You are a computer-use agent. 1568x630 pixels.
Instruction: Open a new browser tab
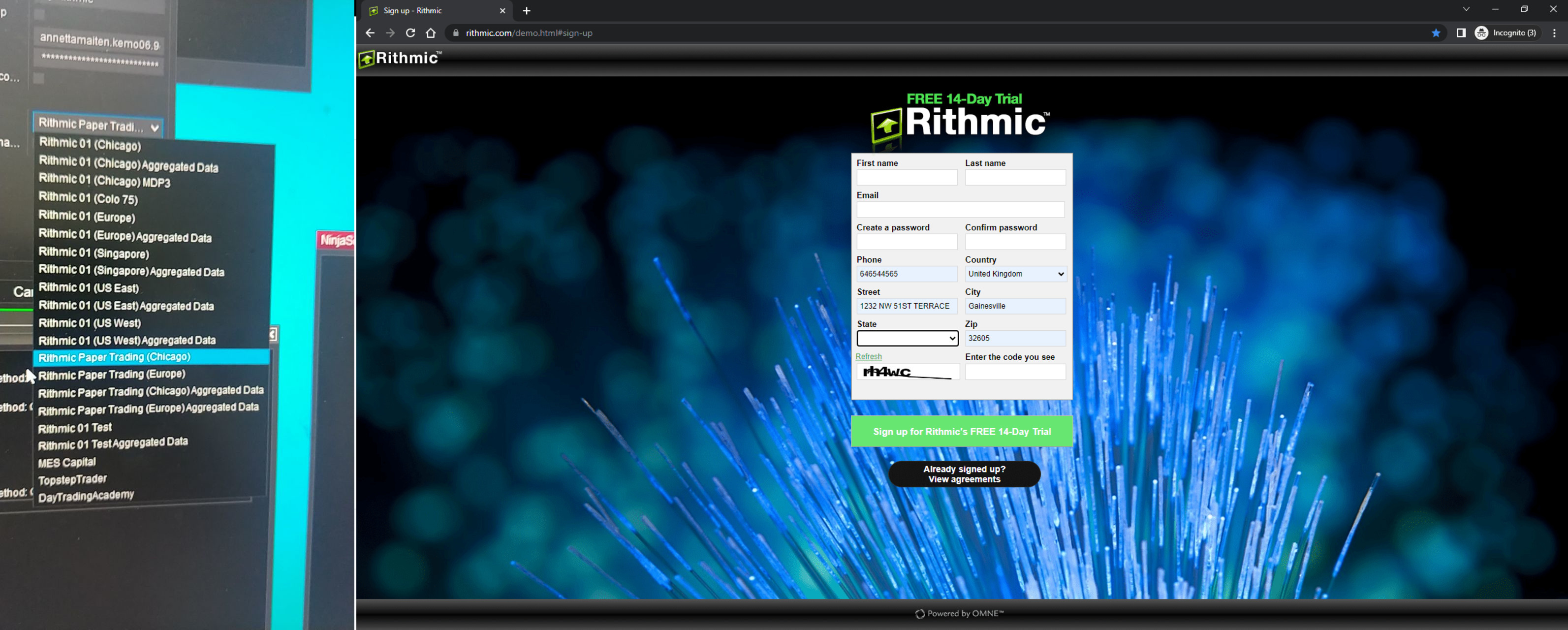(527, 10)
